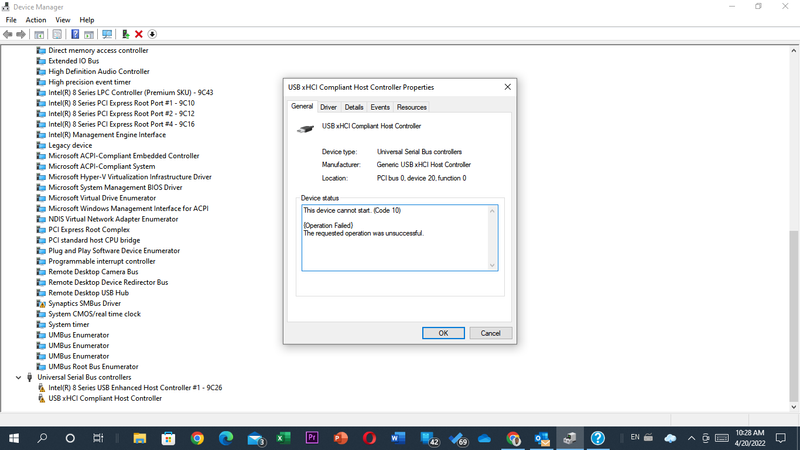This screenshot has height=450, width=800.
Task: Show hidden system tray icons
Action: [691, 438]
